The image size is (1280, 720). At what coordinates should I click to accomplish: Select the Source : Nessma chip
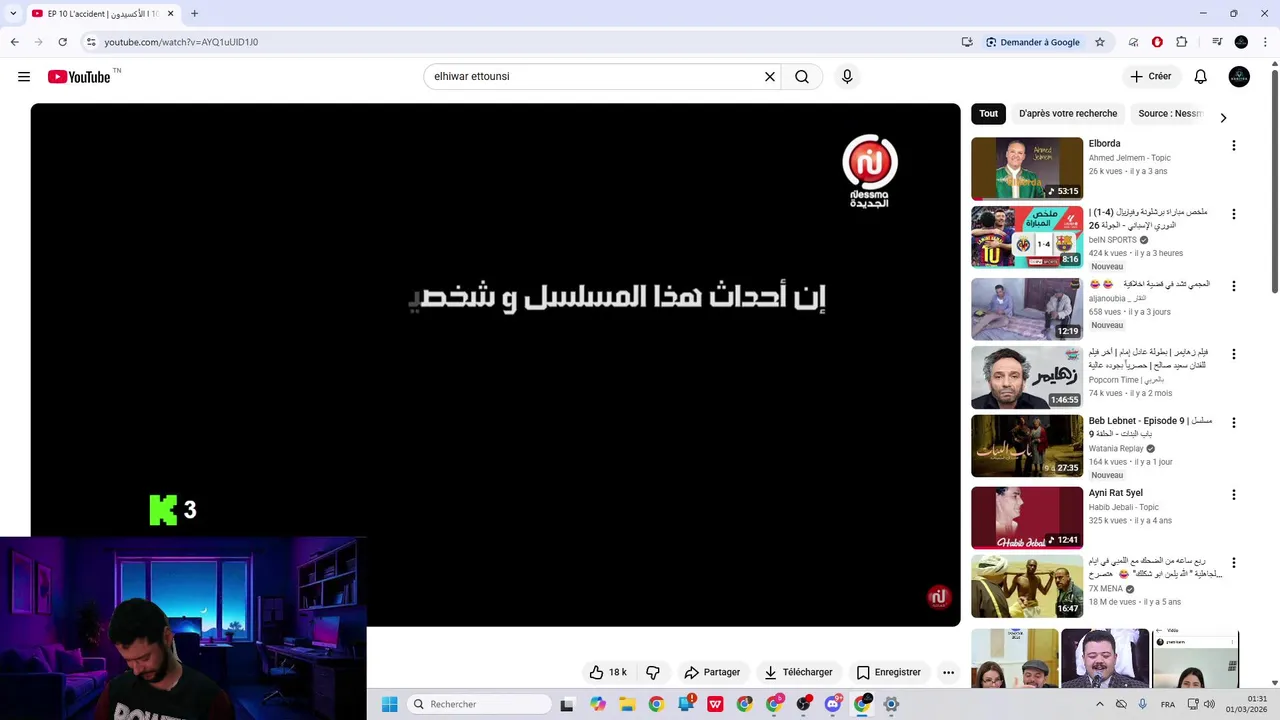[1170, 114]
